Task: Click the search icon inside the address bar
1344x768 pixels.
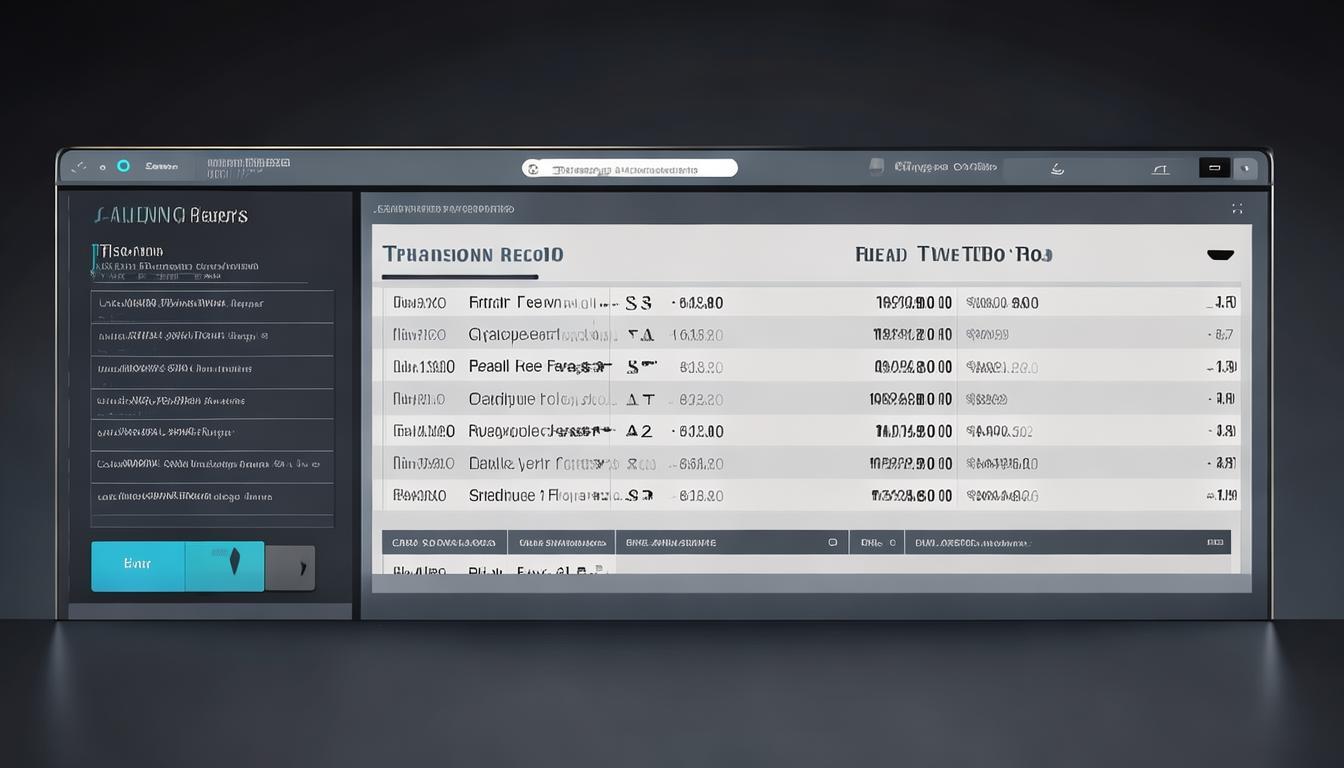Action: (533, 169)
